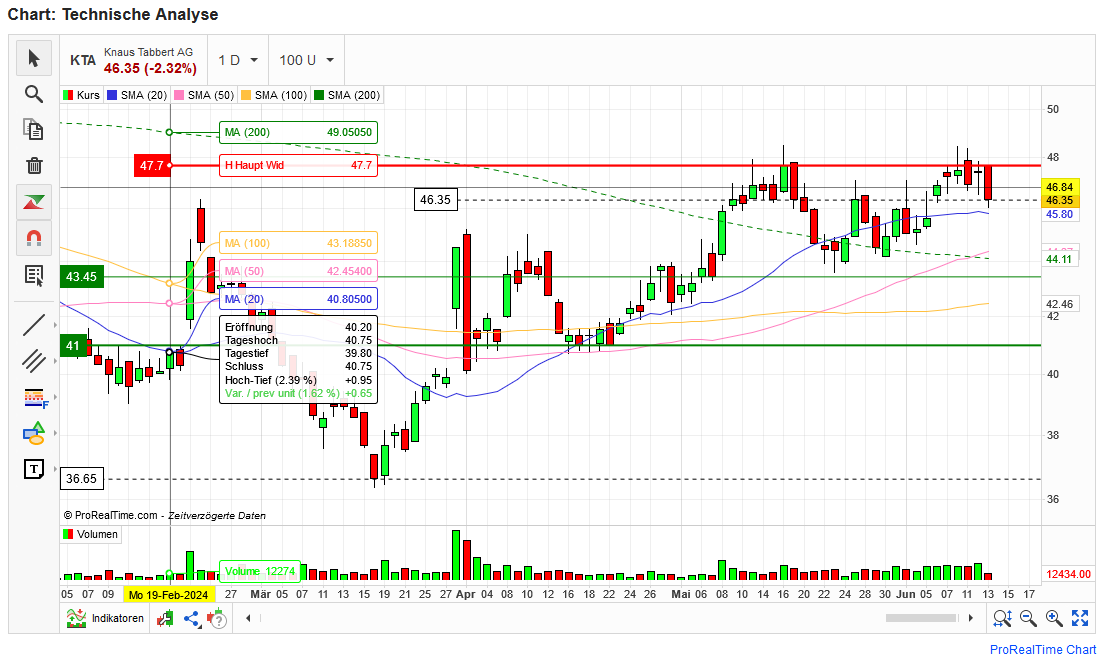Screen dimensions: 1101x659
Task: Follow the ProRealTime Chart link
Action: (x=1042, y=649)
